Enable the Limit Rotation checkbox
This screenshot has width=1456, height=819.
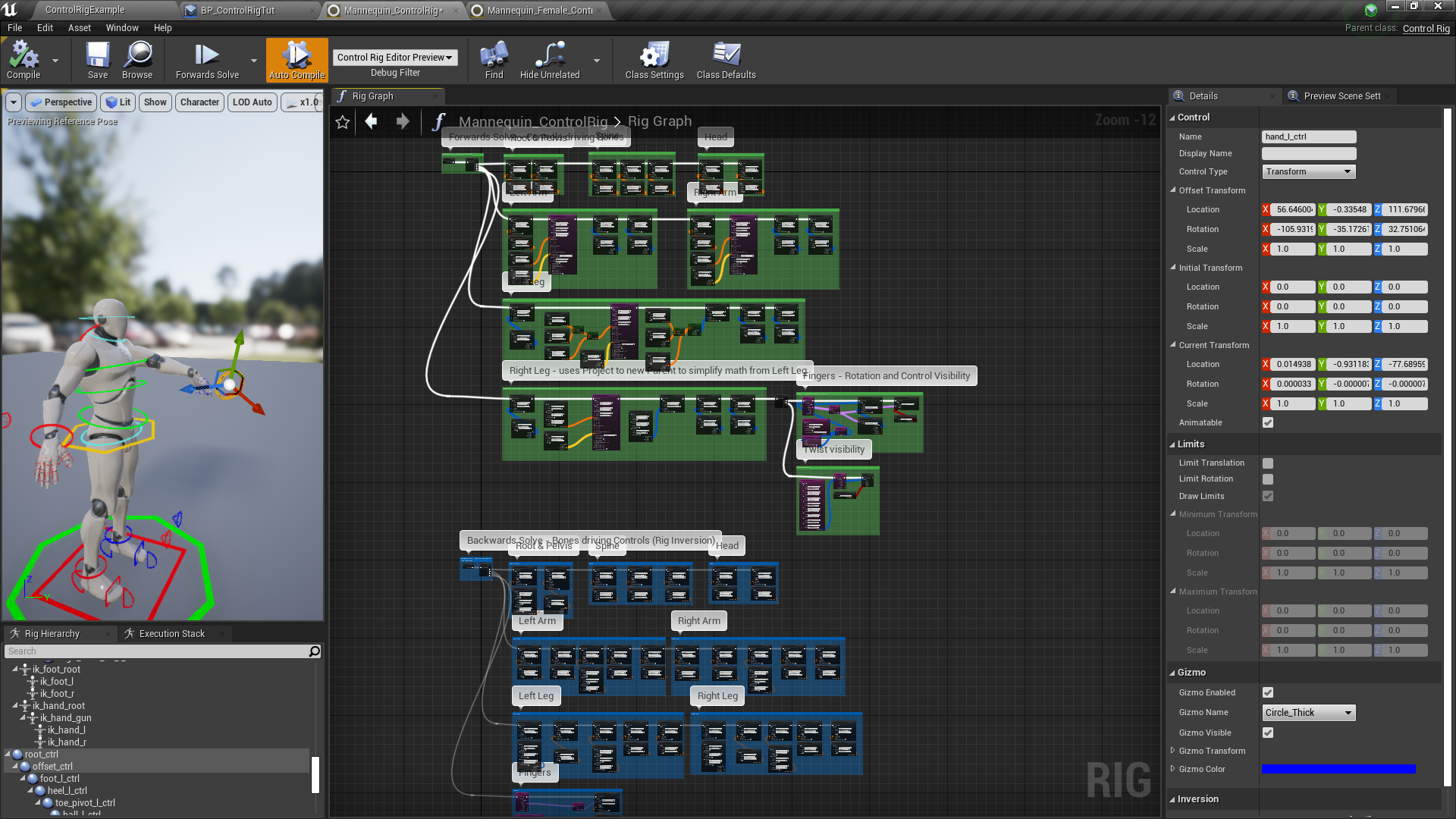[x=1268, y=479]
